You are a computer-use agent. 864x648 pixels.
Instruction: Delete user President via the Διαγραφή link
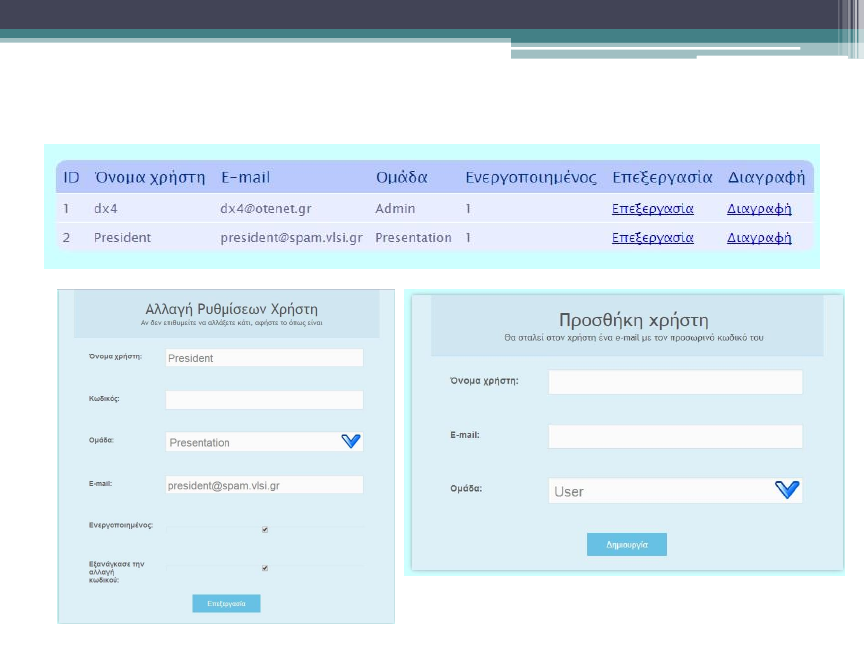[759, 238]
